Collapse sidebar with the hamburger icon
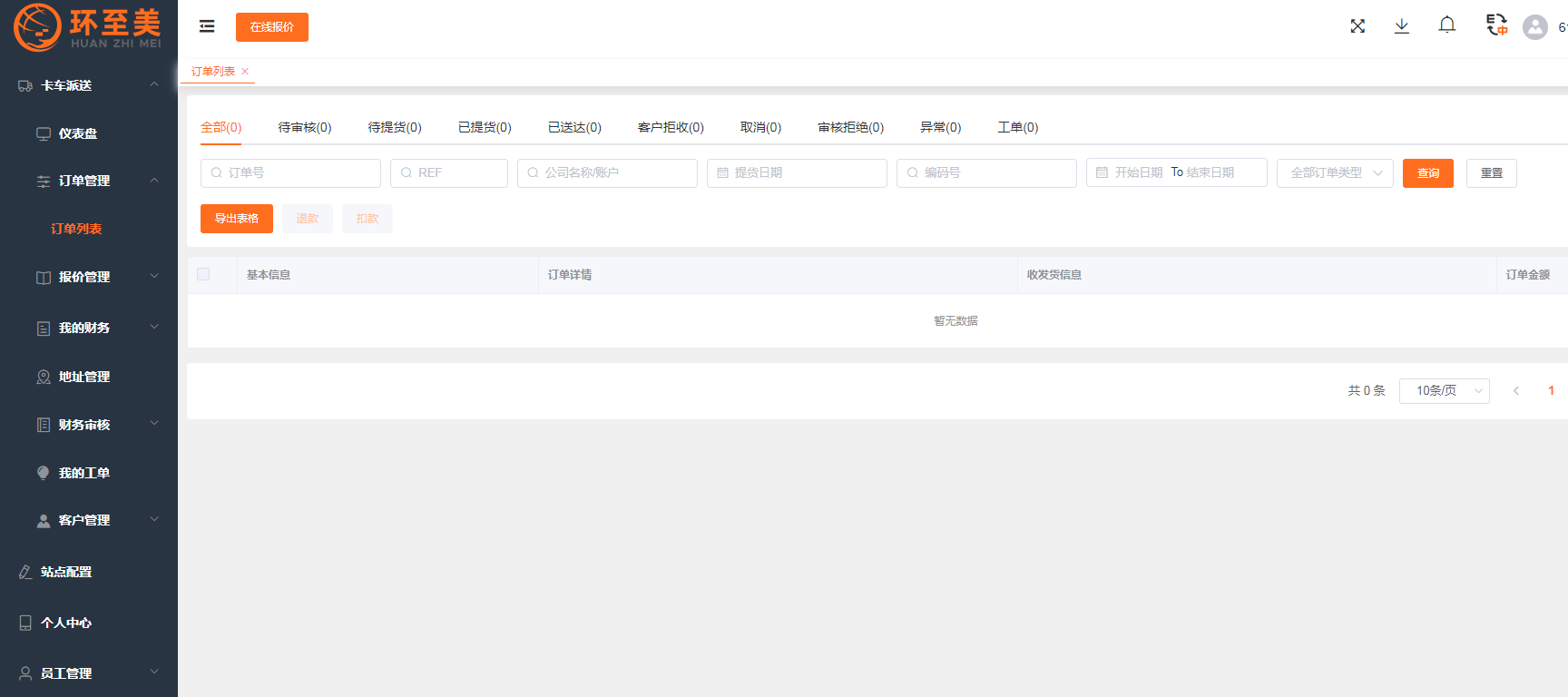Image resolution: width=1568 pixels, height=697 pixels. 207,26
